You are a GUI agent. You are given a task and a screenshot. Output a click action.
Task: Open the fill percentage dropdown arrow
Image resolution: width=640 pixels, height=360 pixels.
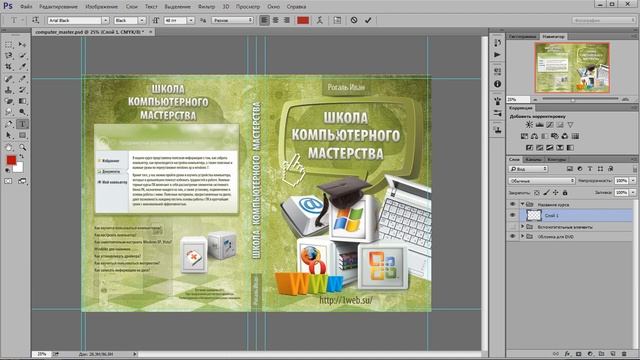[633, 193]
